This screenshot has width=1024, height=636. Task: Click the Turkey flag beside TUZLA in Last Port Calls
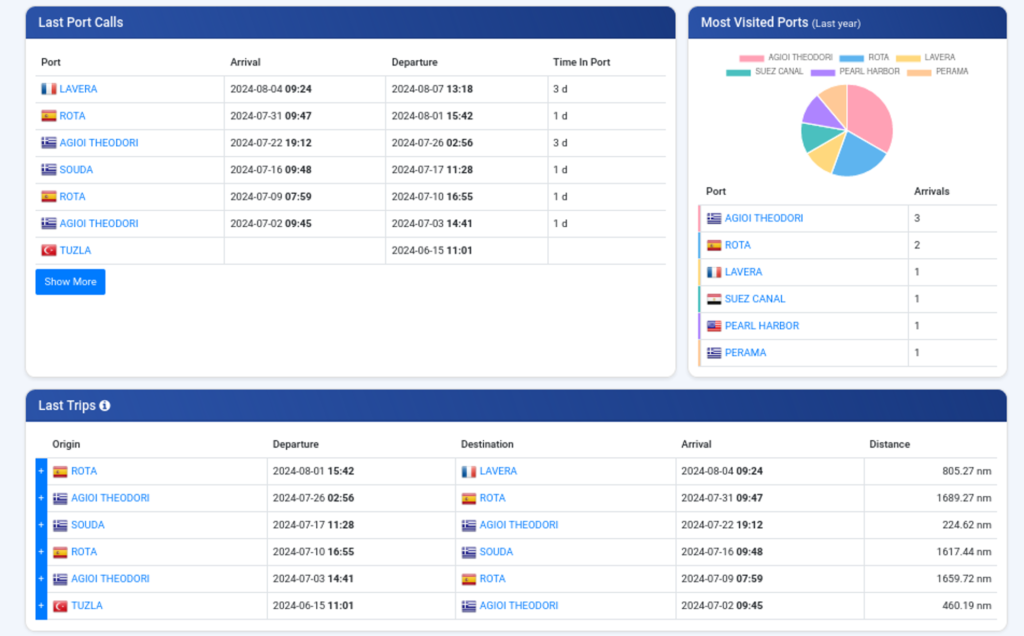point(48,251)
